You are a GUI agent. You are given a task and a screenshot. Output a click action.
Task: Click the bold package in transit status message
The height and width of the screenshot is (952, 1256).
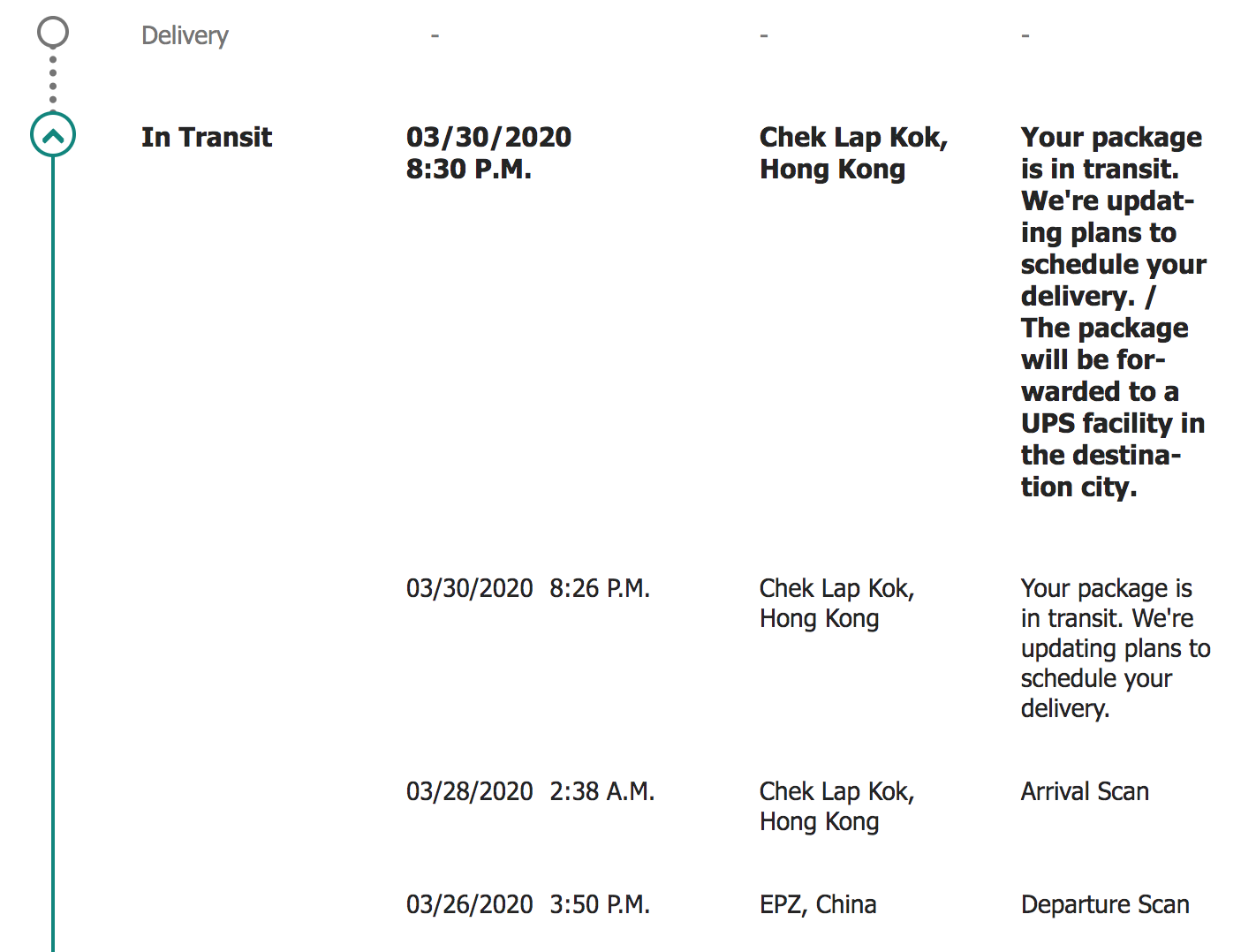(1114, 312)
